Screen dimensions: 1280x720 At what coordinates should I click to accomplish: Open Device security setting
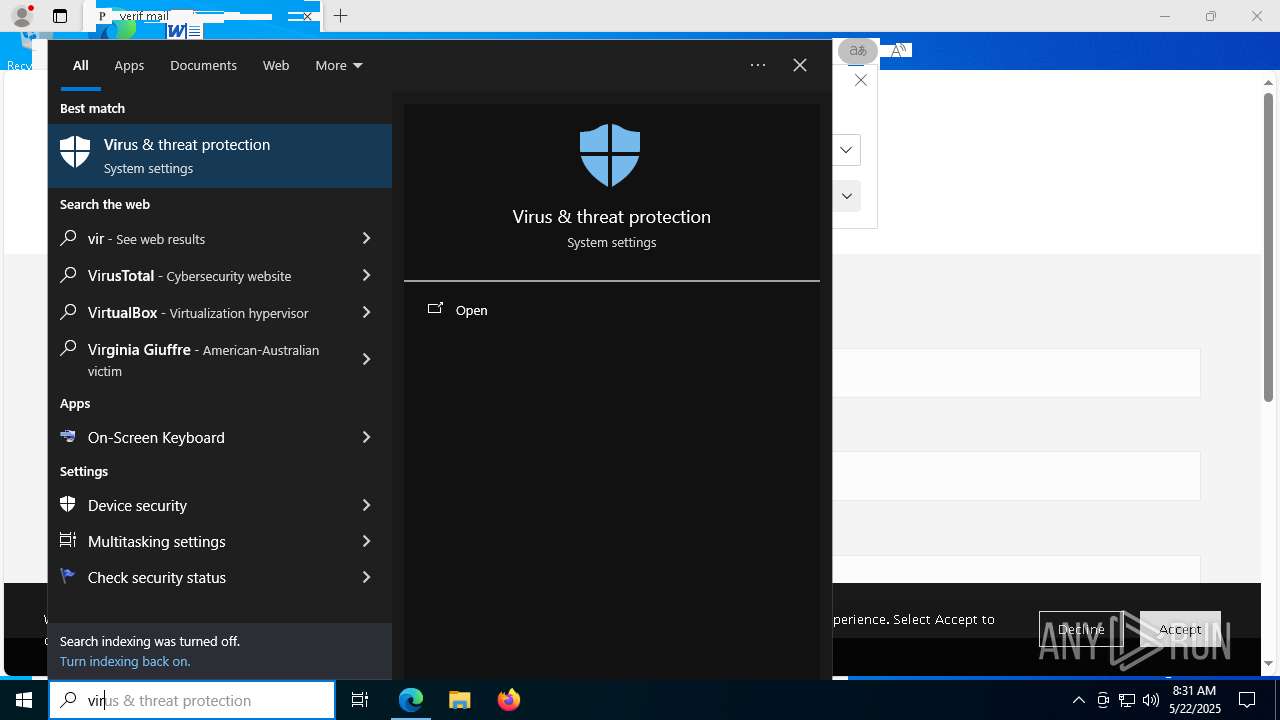[x=202, y=505]
